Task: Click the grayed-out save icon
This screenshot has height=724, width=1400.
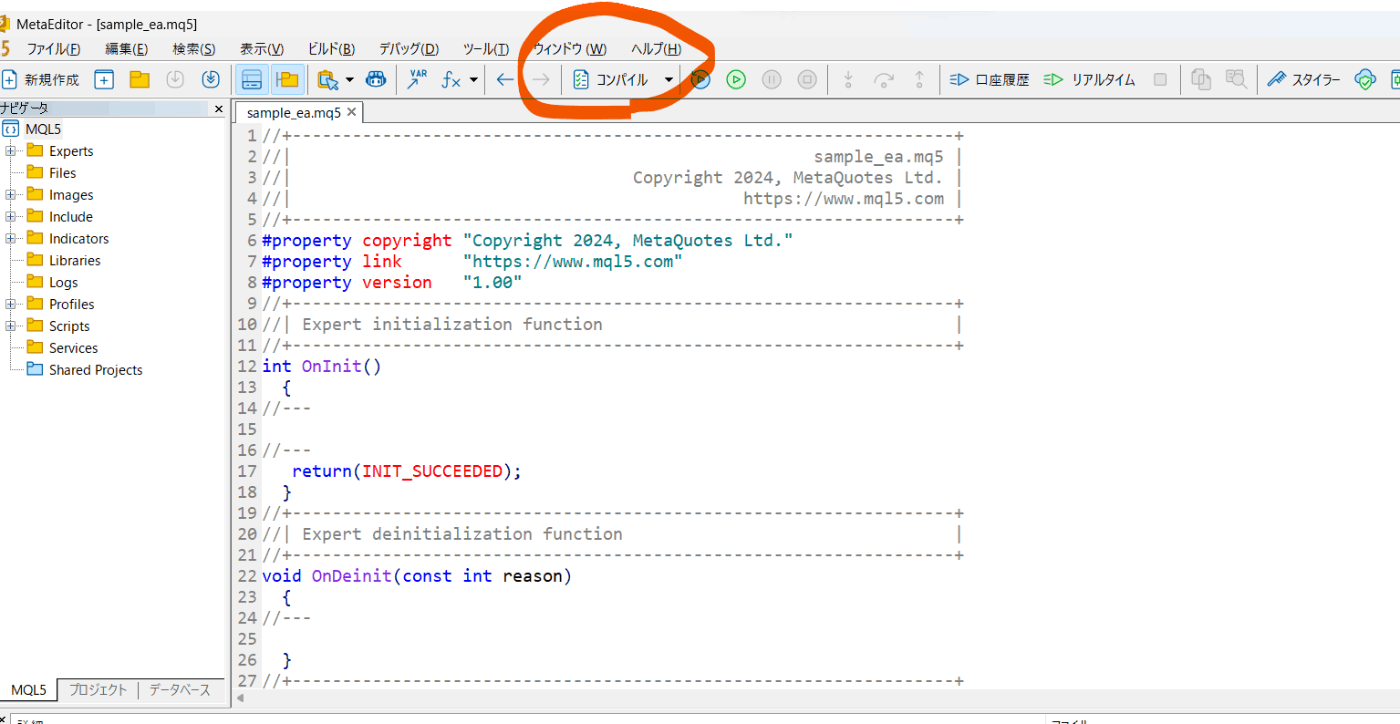Action: (x=175, y=80)
